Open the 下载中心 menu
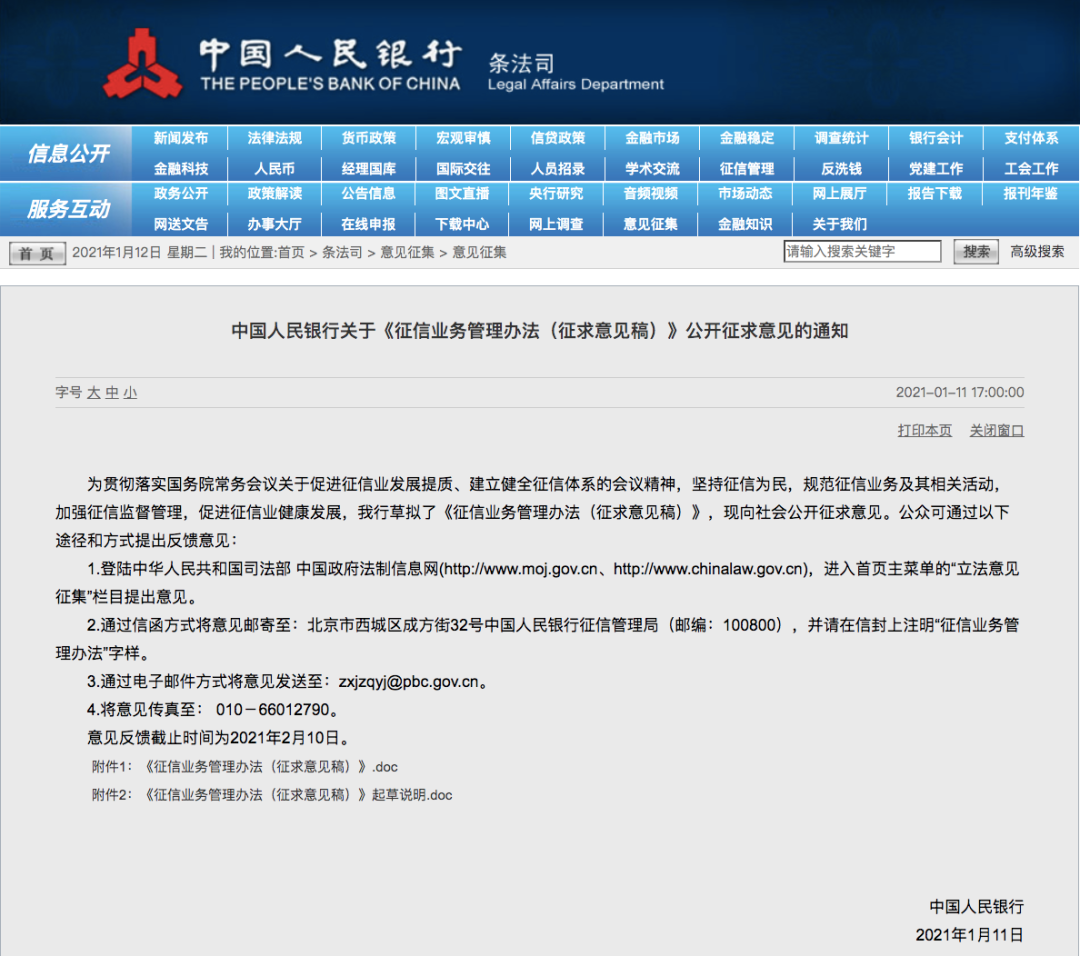1080x956 pixels. click(x=463, y=224)
